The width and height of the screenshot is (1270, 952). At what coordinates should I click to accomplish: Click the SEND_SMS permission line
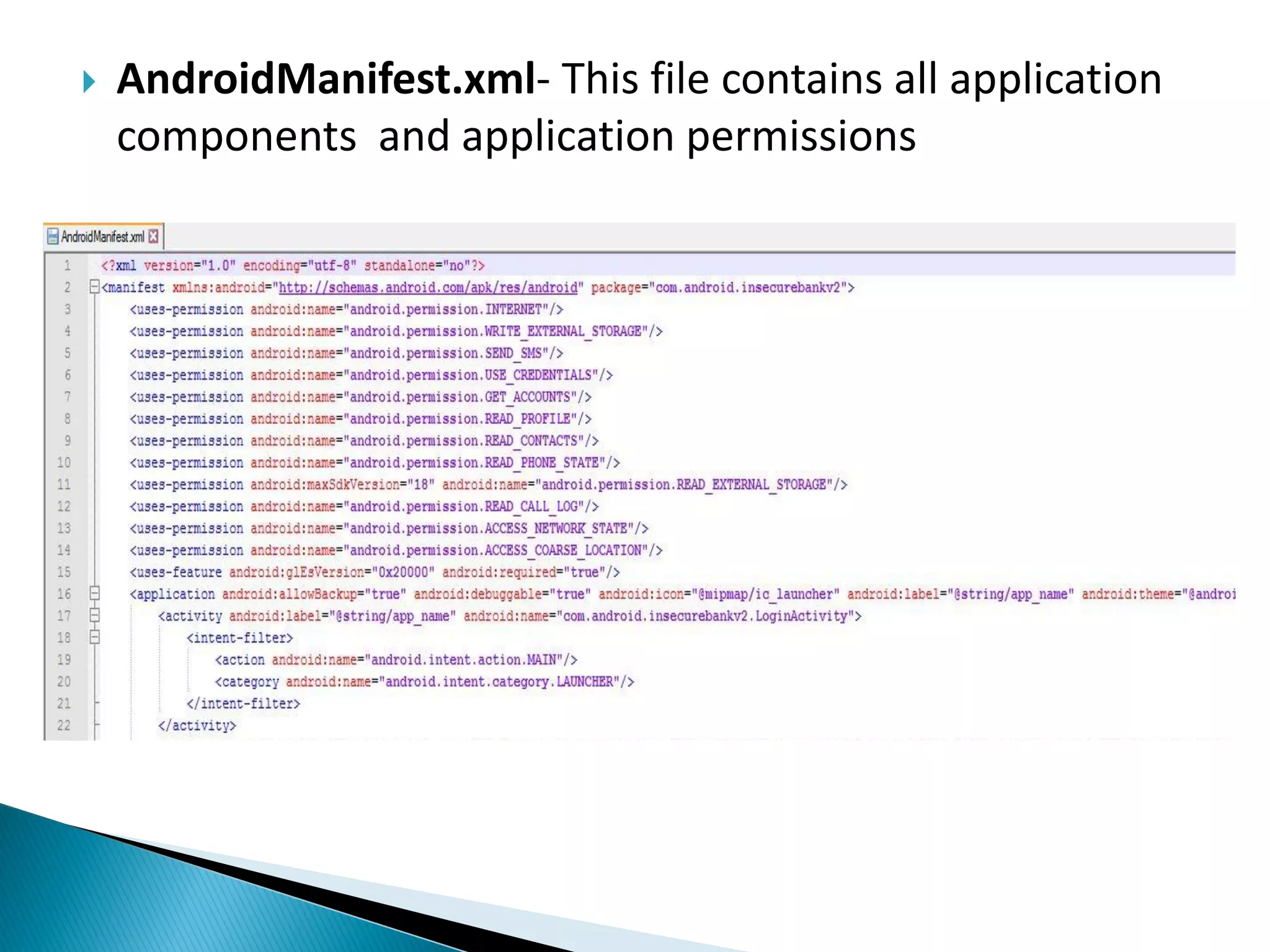tap(347, 353)
